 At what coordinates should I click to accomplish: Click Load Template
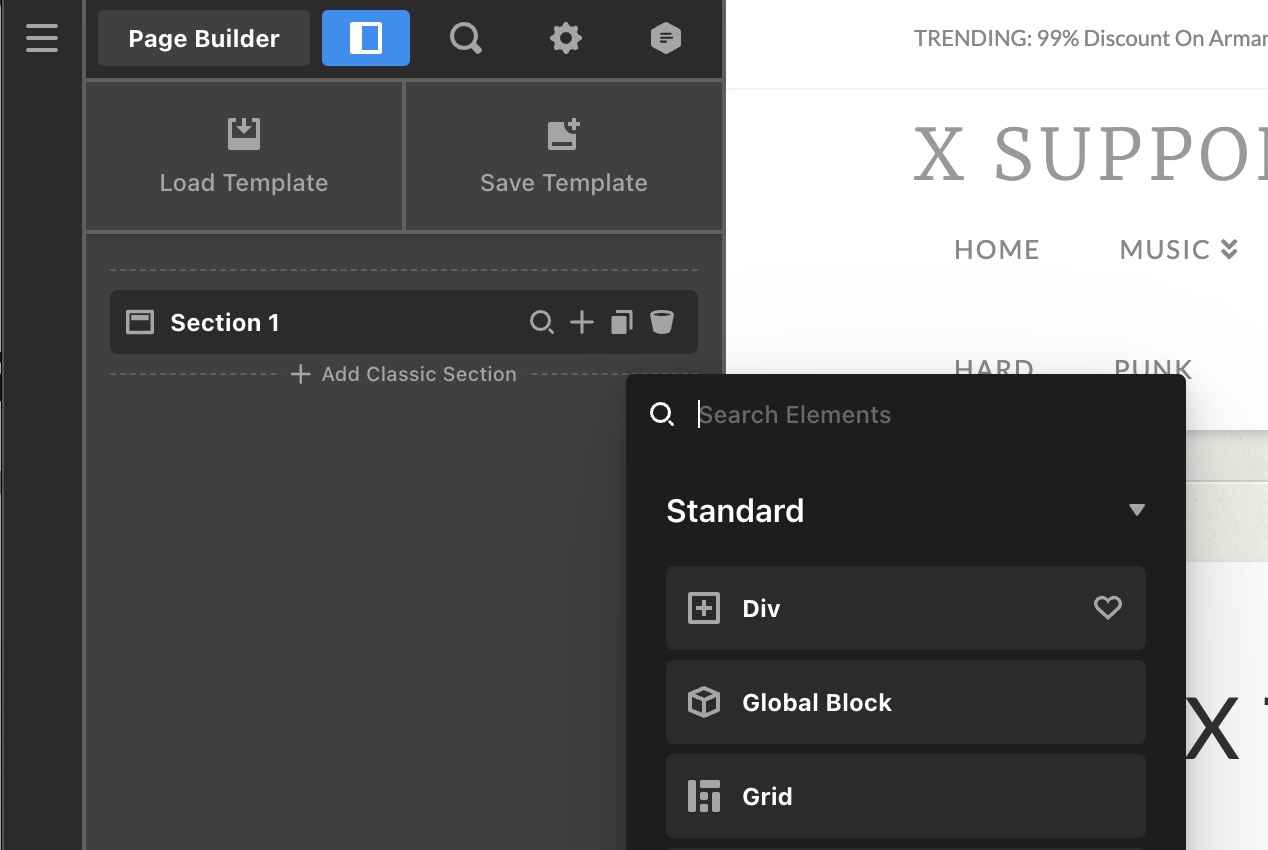[x=244, y=156]
